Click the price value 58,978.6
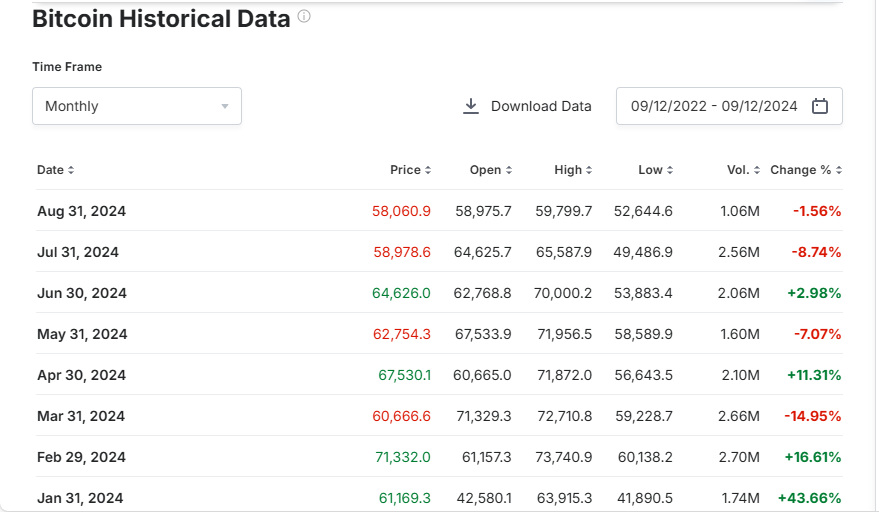The image size is (879, 512). tap(402, 252)
